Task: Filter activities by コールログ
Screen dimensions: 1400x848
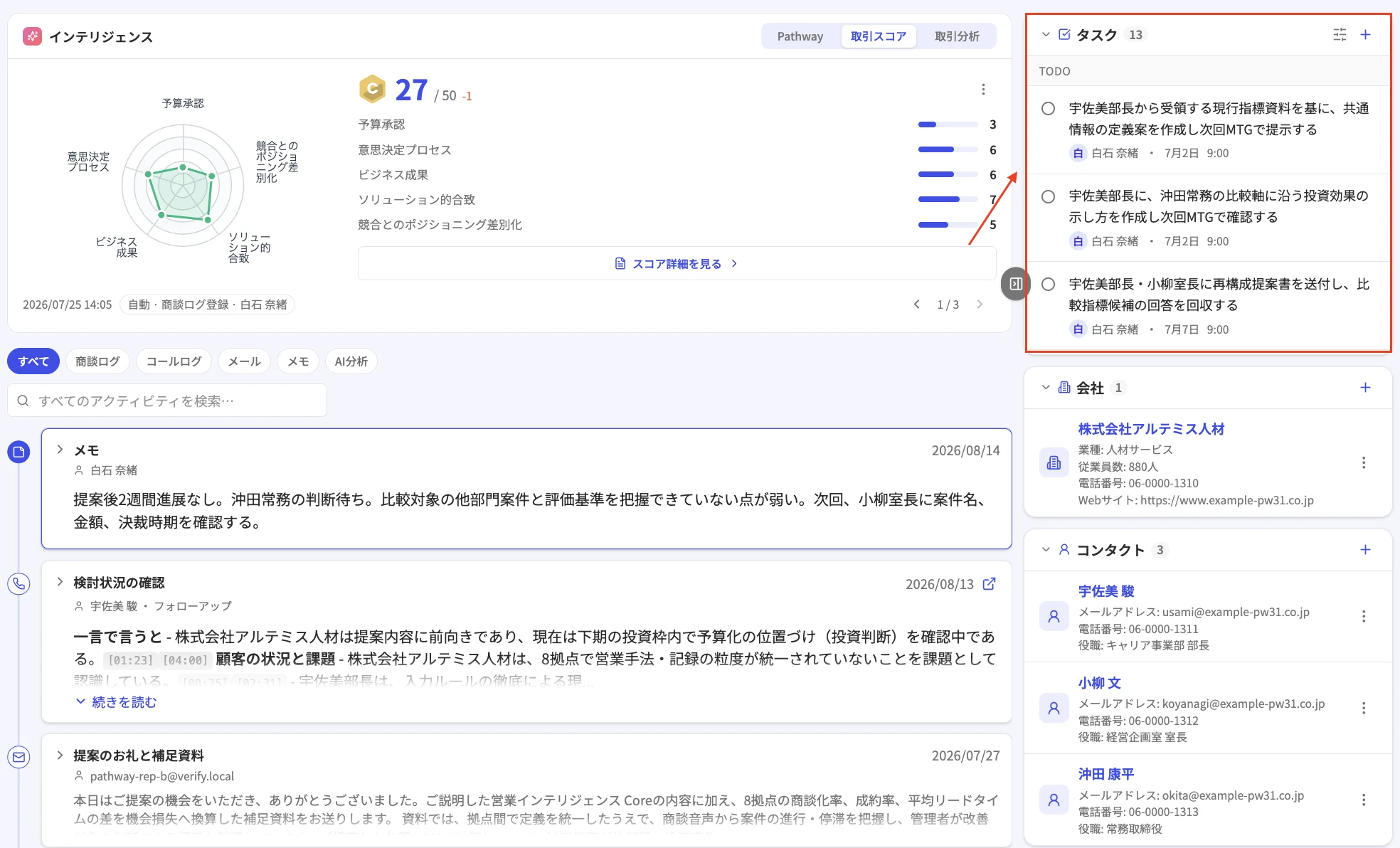Action: click(x=174, y=361)
